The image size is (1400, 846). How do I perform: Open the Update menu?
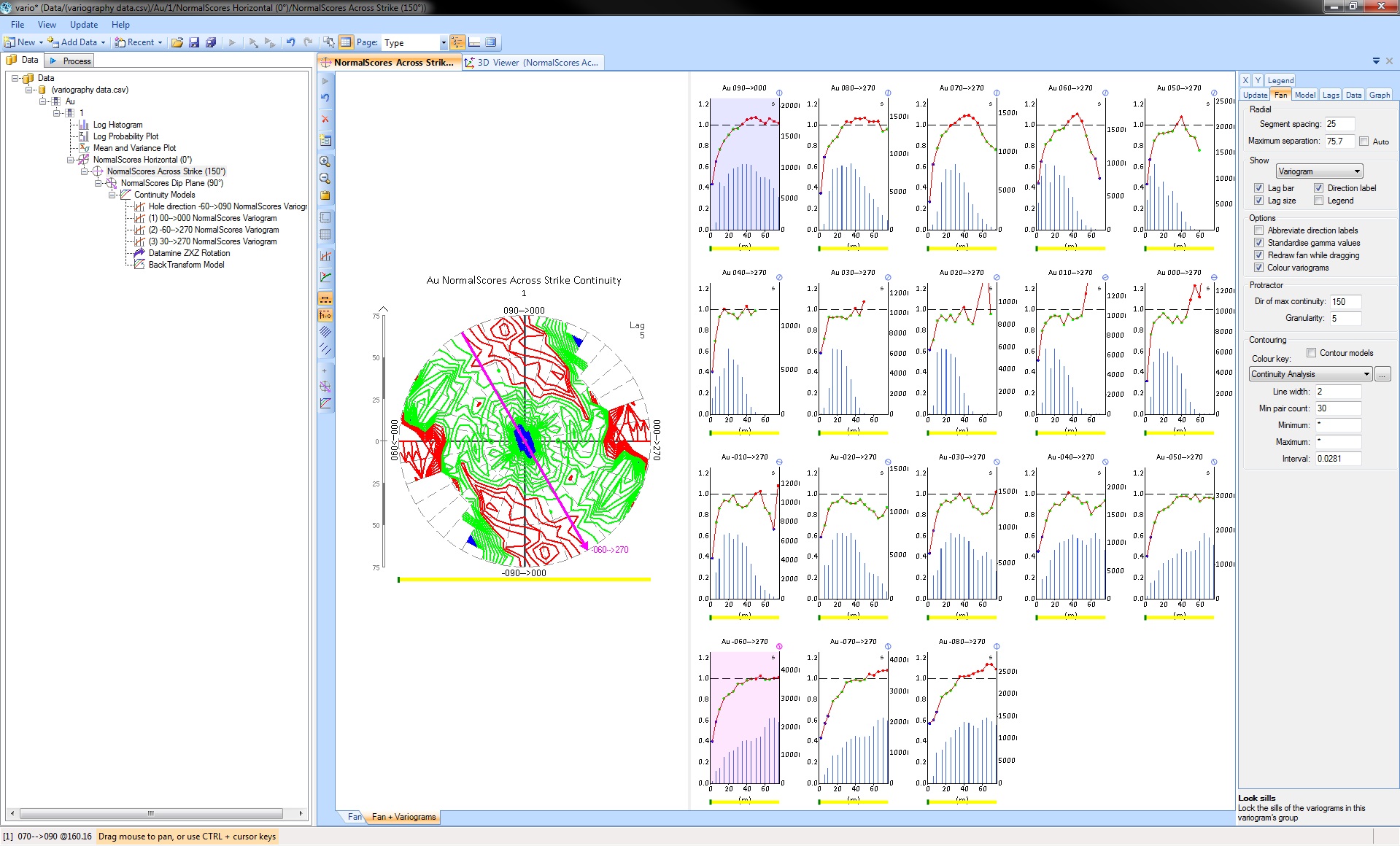click(84, 25)
